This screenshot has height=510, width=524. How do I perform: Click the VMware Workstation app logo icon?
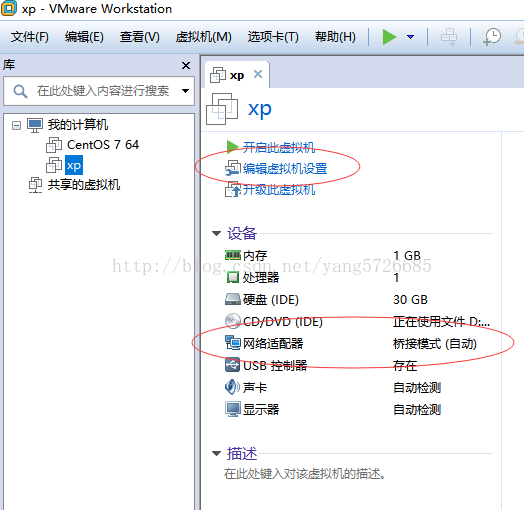9,8
